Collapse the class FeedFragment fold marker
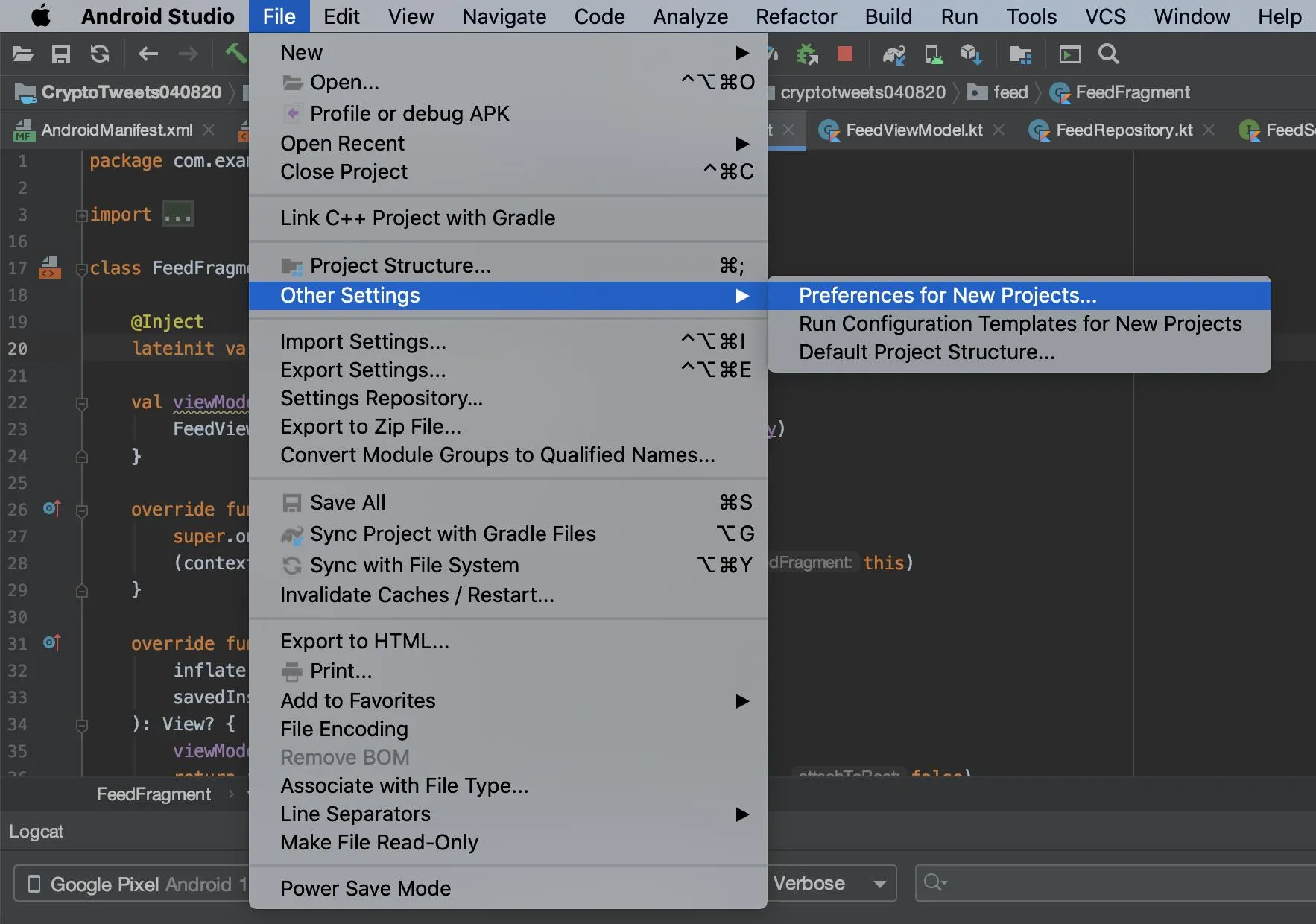Screen dimensions: 1316x924 (x=82, y=269)
